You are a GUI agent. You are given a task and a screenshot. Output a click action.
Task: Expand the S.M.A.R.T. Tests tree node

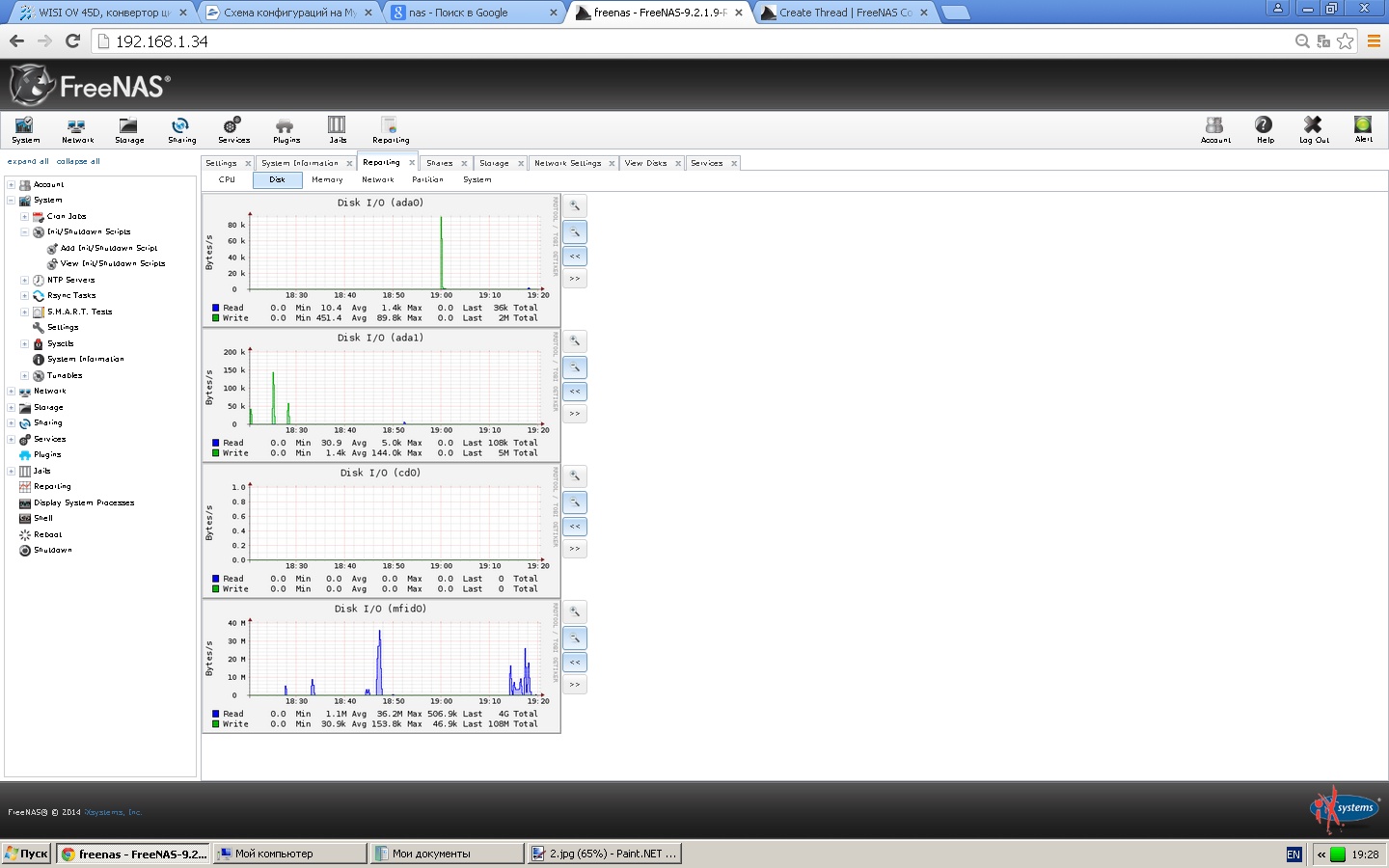point(24,312)
